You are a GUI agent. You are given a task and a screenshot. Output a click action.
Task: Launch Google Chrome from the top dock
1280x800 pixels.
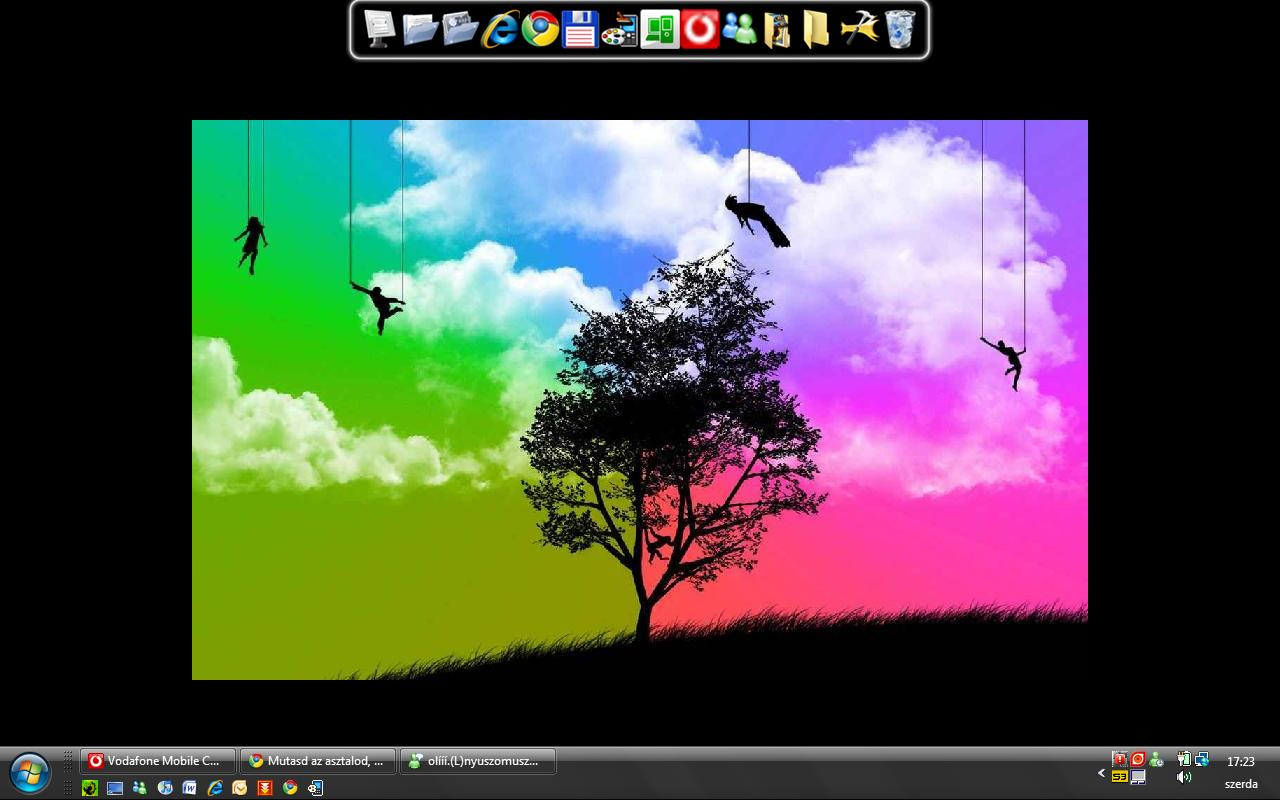click(540, 29)
